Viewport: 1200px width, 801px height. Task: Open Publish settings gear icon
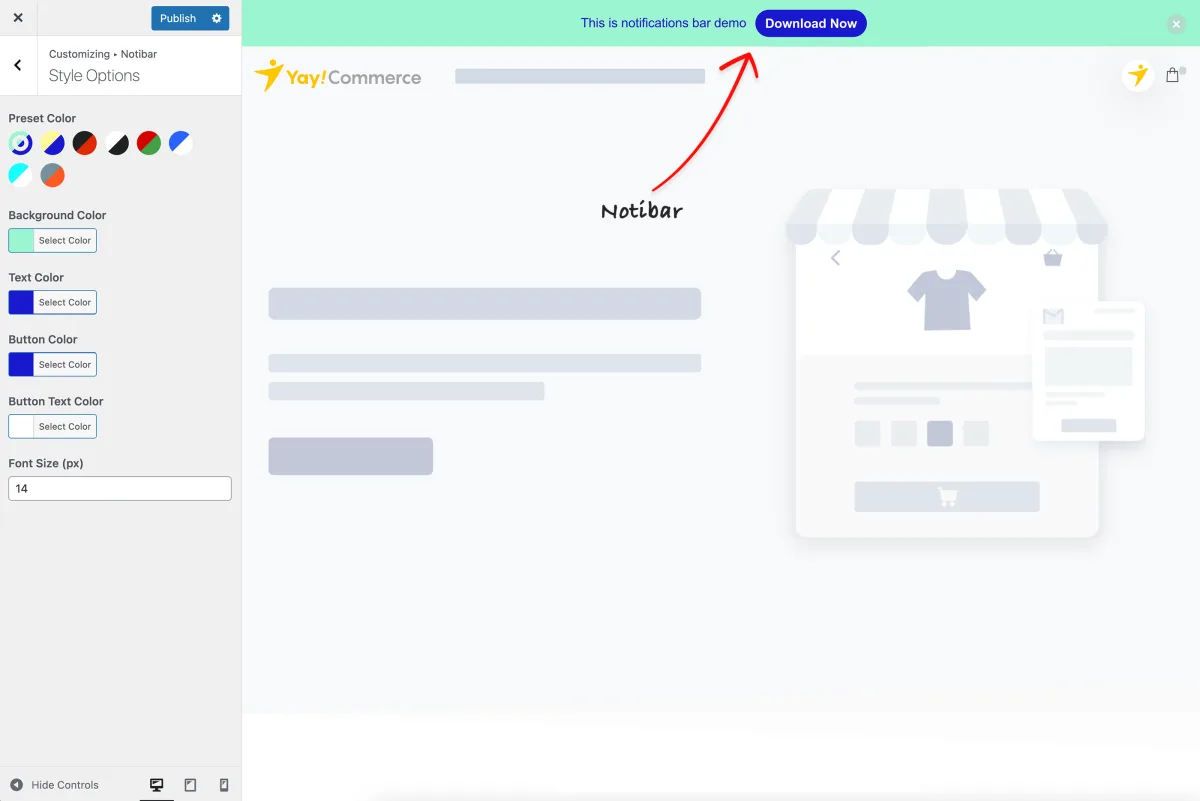[x=217, y=18]
